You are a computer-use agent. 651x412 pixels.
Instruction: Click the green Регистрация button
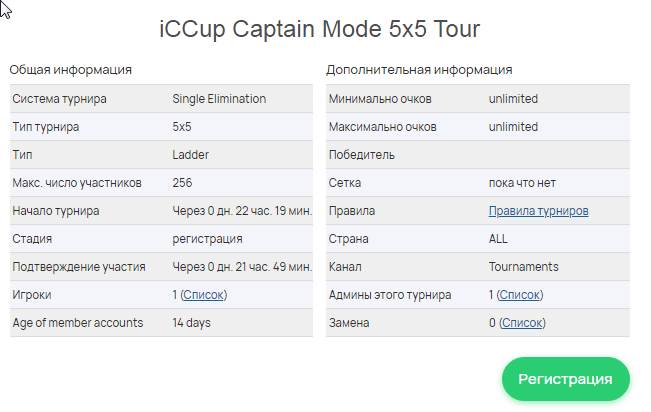point(565,379)
